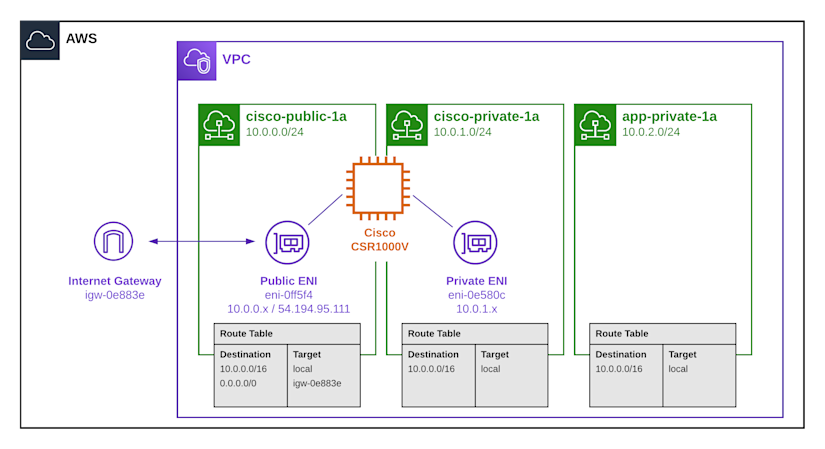This screenshot has height=449, width=825.
Task: Click the Public ENI label
Action: tap(288, 281)
